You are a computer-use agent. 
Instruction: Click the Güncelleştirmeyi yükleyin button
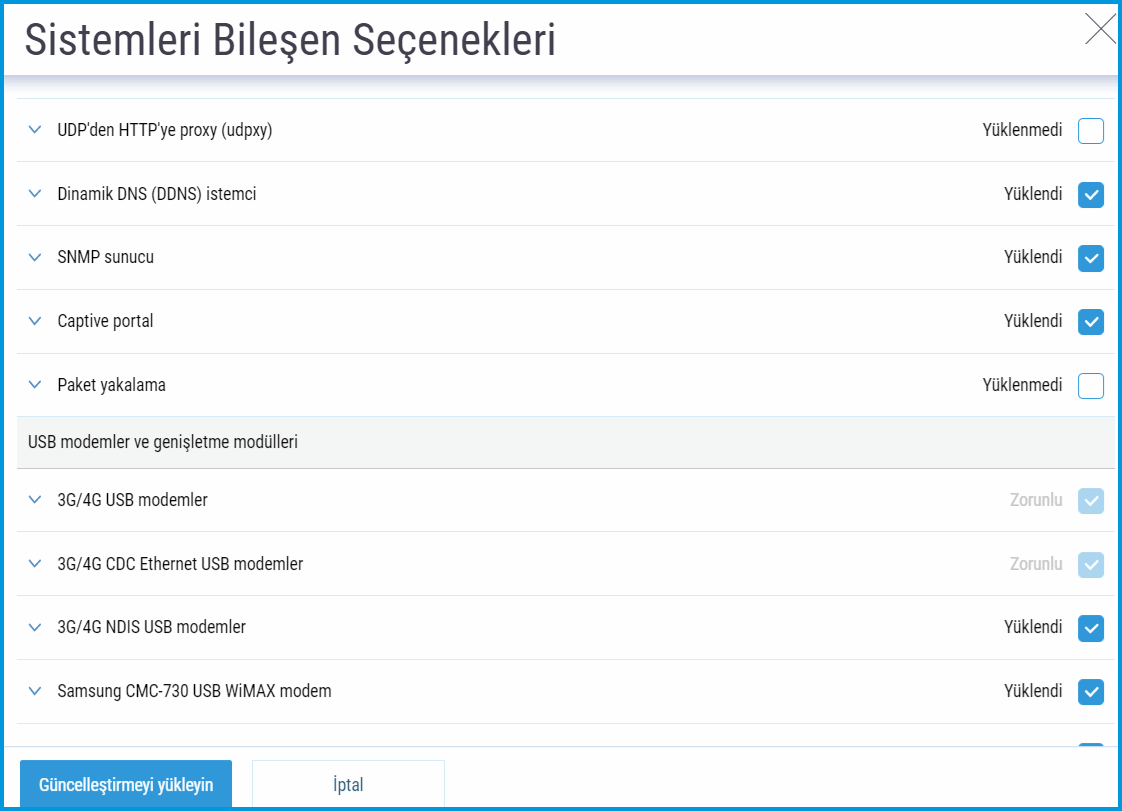pyautogui.click(x=126, y=785)
